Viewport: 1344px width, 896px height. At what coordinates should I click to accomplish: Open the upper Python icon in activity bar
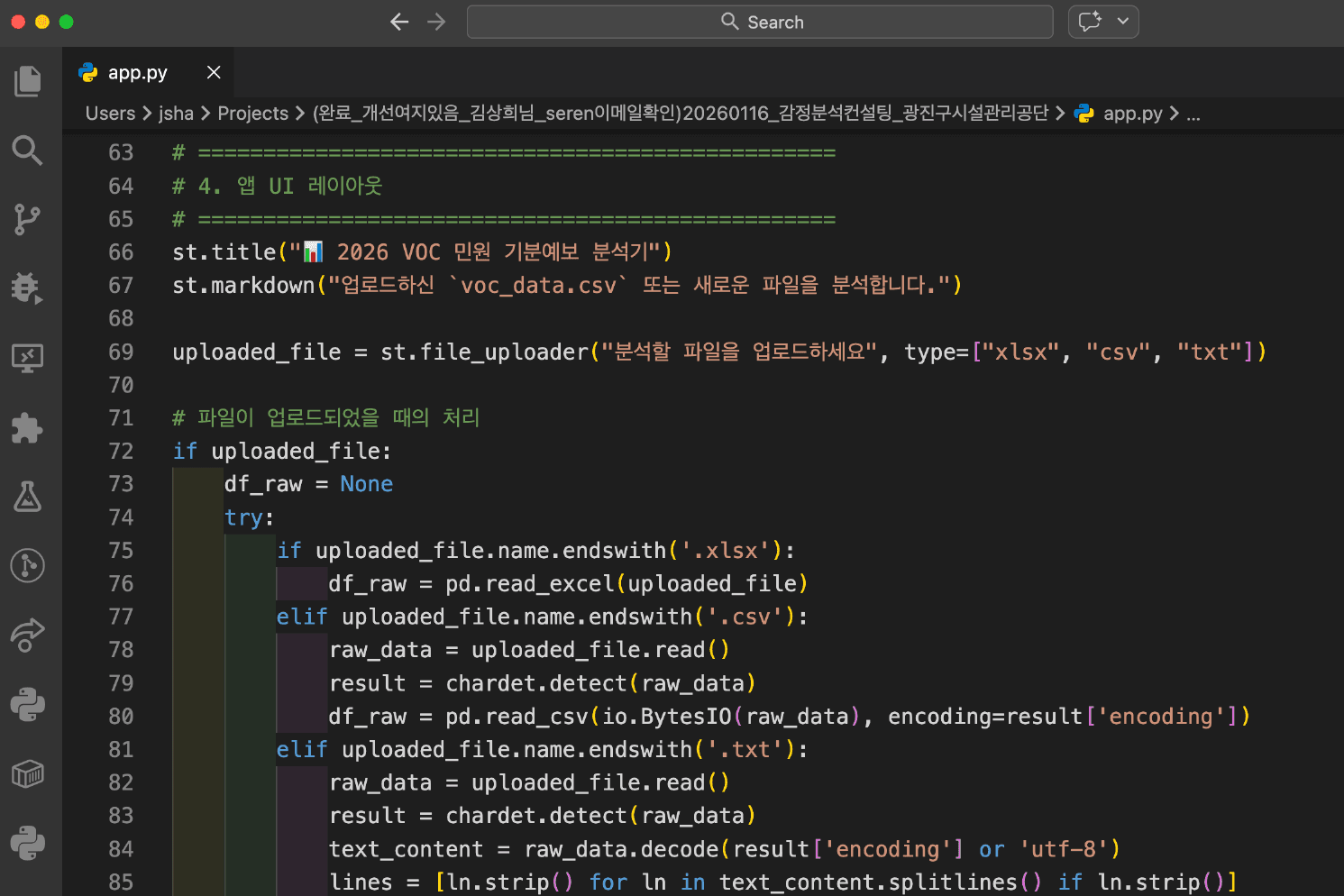(x=28, y=705)
